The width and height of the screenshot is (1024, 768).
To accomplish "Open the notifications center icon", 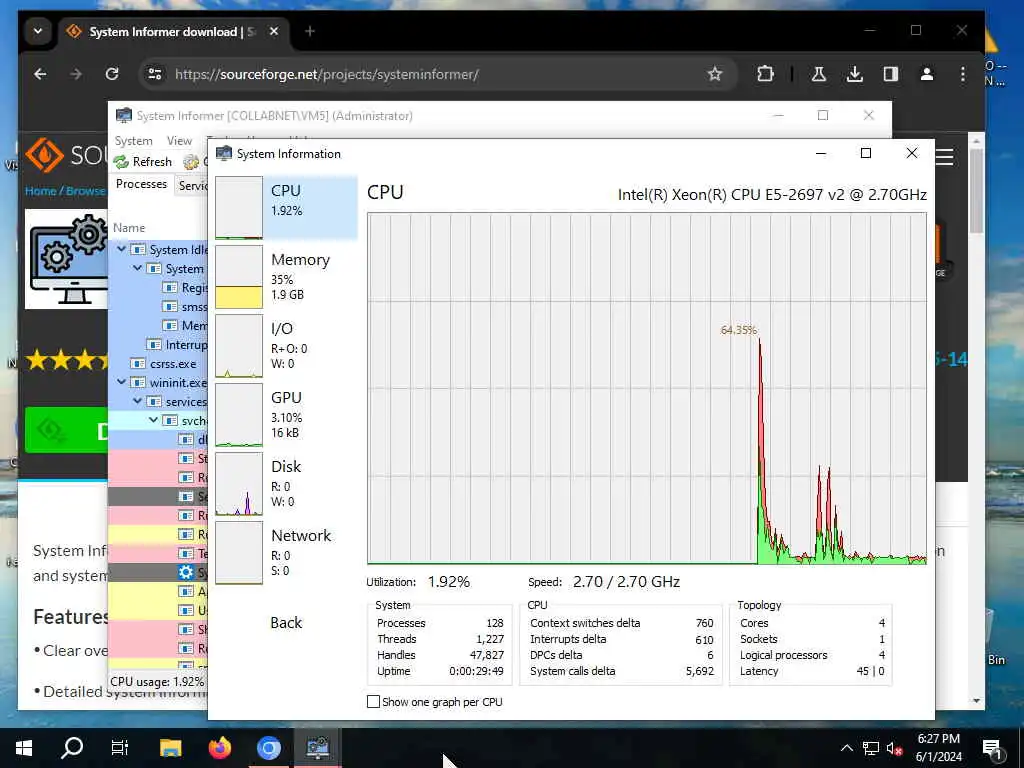I will (993, 749).
